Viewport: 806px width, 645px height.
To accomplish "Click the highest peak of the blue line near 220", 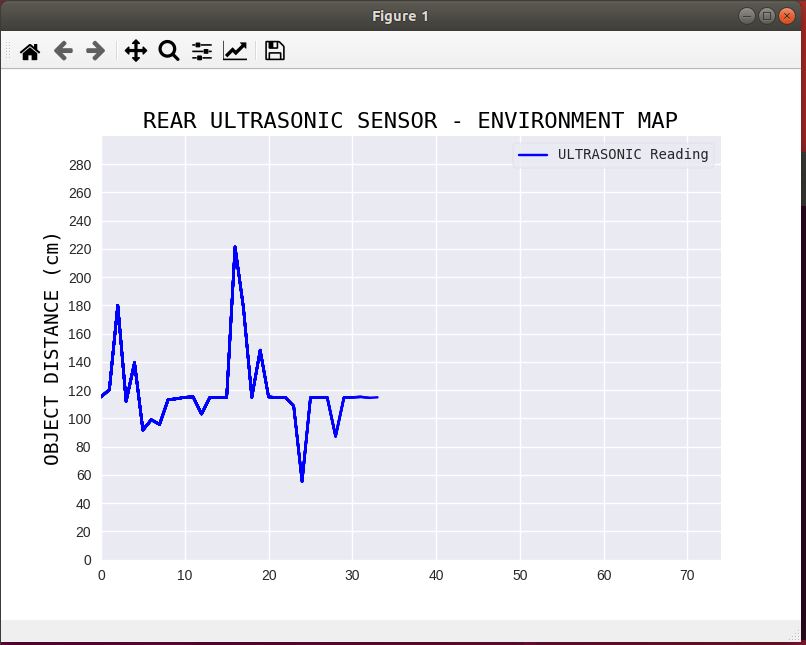I will (x=235, y=248).
